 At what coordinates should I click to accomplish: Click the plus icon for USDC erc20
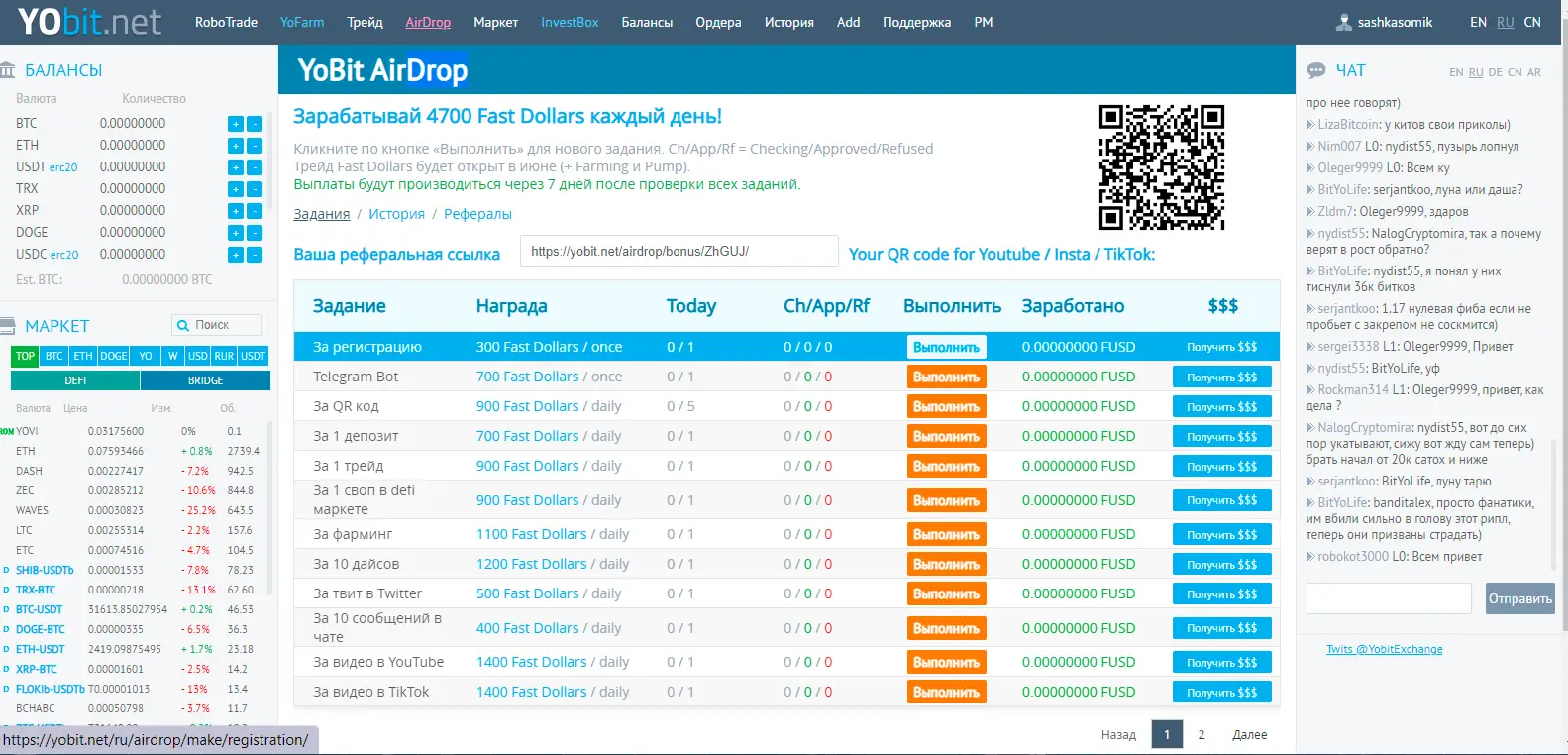236,255
